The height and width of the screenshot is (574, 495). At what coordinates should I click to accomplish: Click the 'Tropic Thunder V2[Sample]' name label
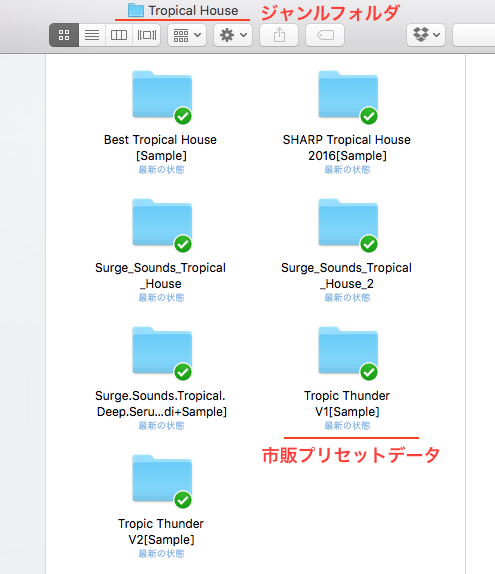click(x=161, y=532)
